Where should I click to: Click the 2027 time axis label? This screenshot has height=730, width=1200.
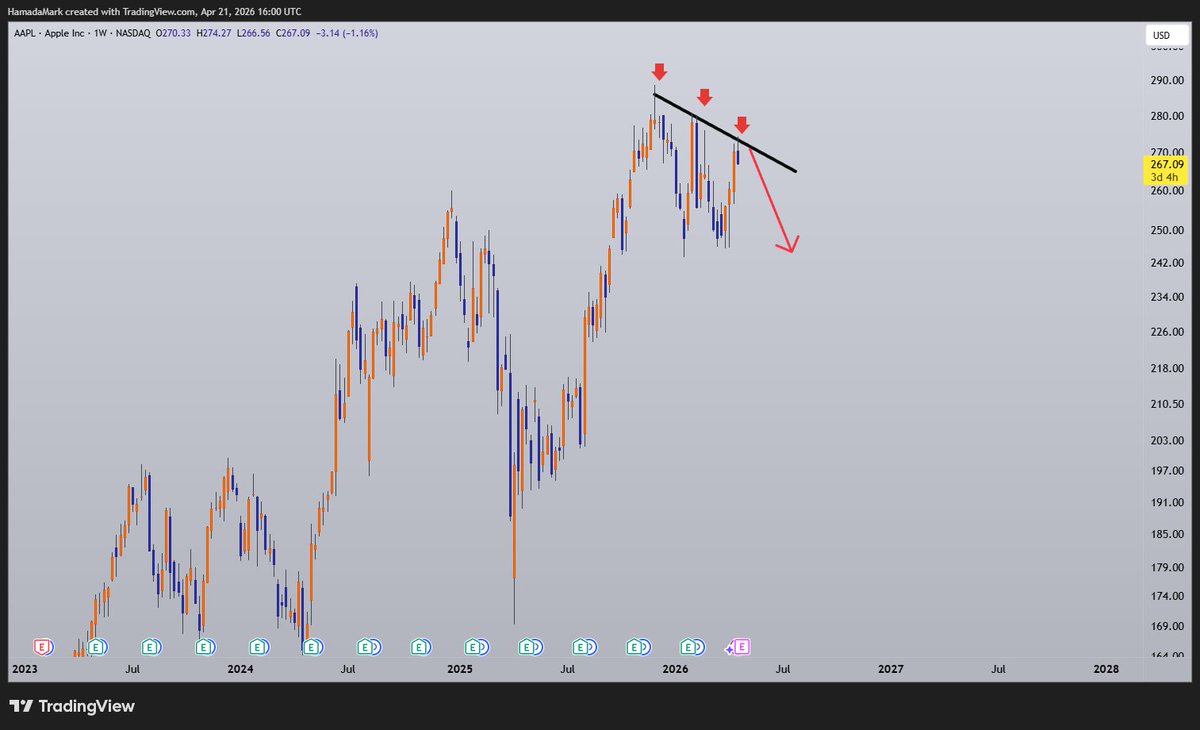[x=891, y=669]
